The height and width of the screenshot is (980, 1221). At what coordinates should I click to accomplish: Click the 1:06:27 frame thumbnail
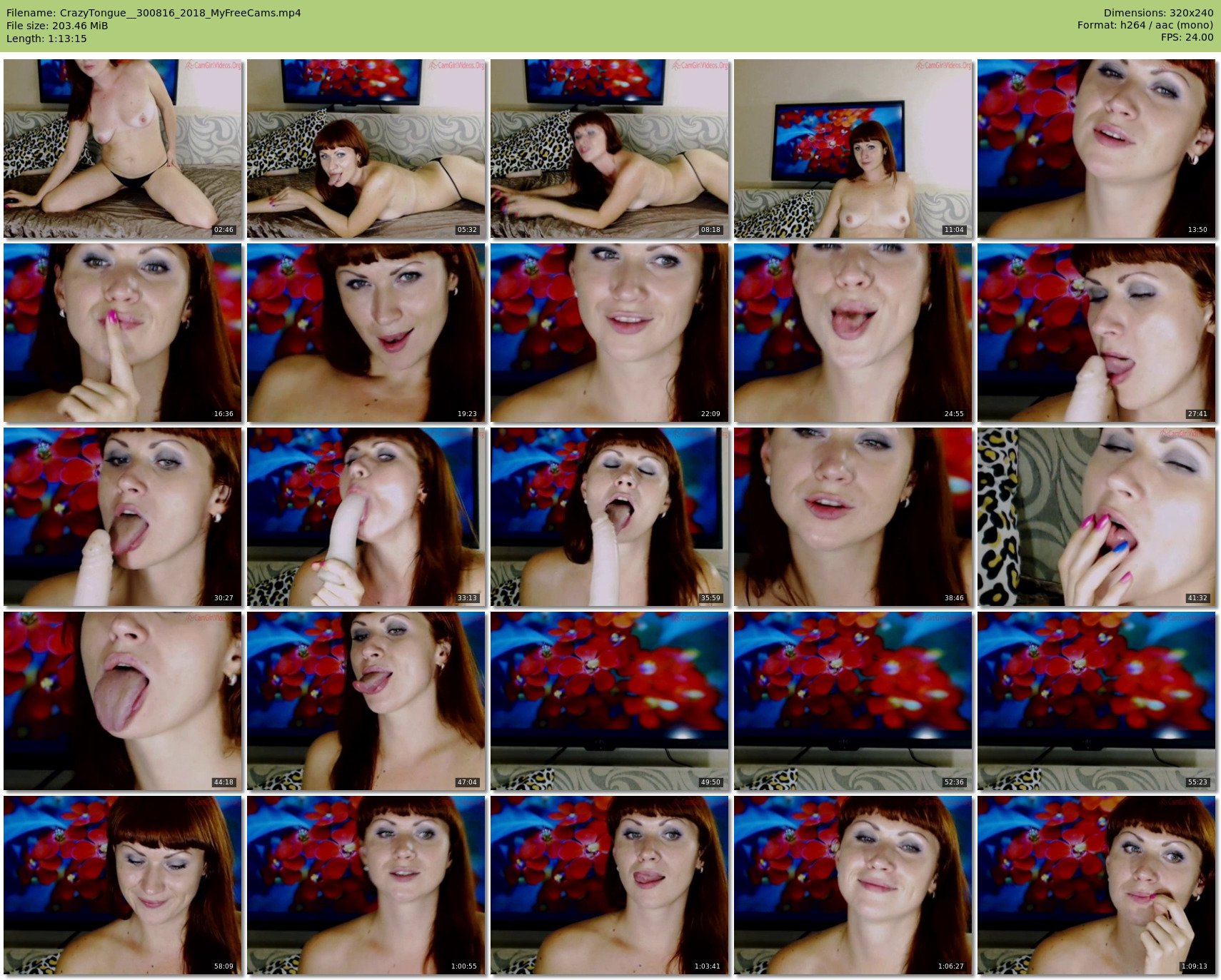pyautogui.click(x=853, y=885)
